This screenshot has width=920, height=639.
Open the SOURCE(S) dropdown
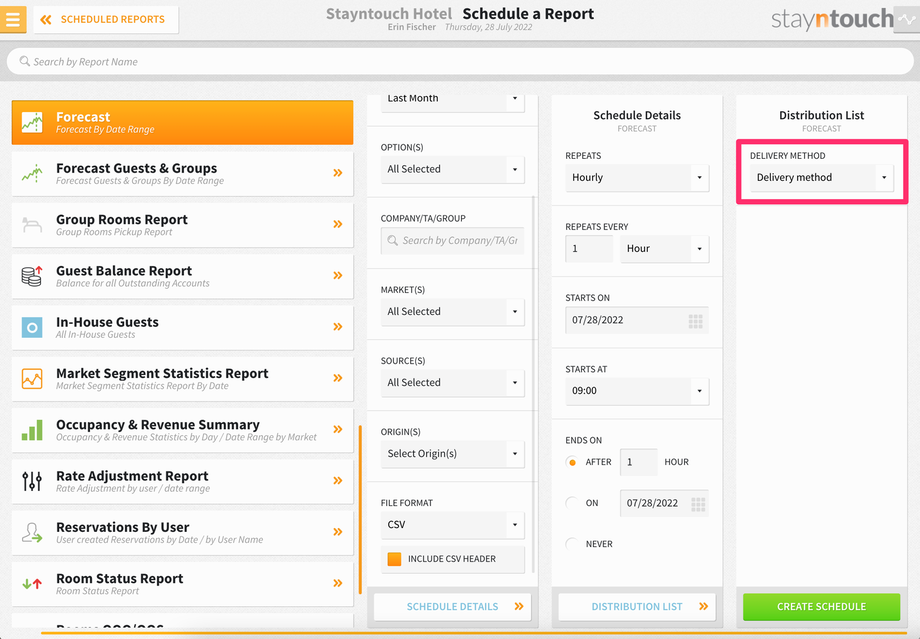click(452, 383)
